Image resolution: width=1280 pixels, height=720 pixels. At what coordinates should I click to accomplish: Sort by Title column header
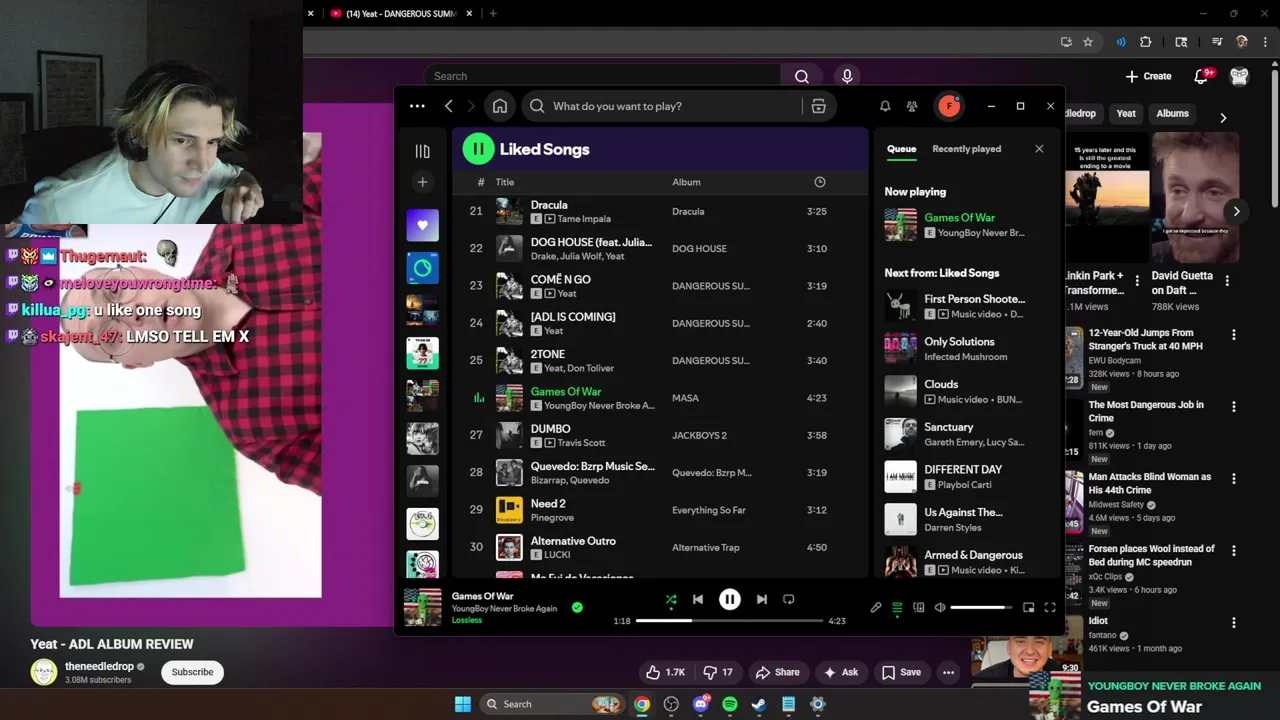[x=505, y=182]
